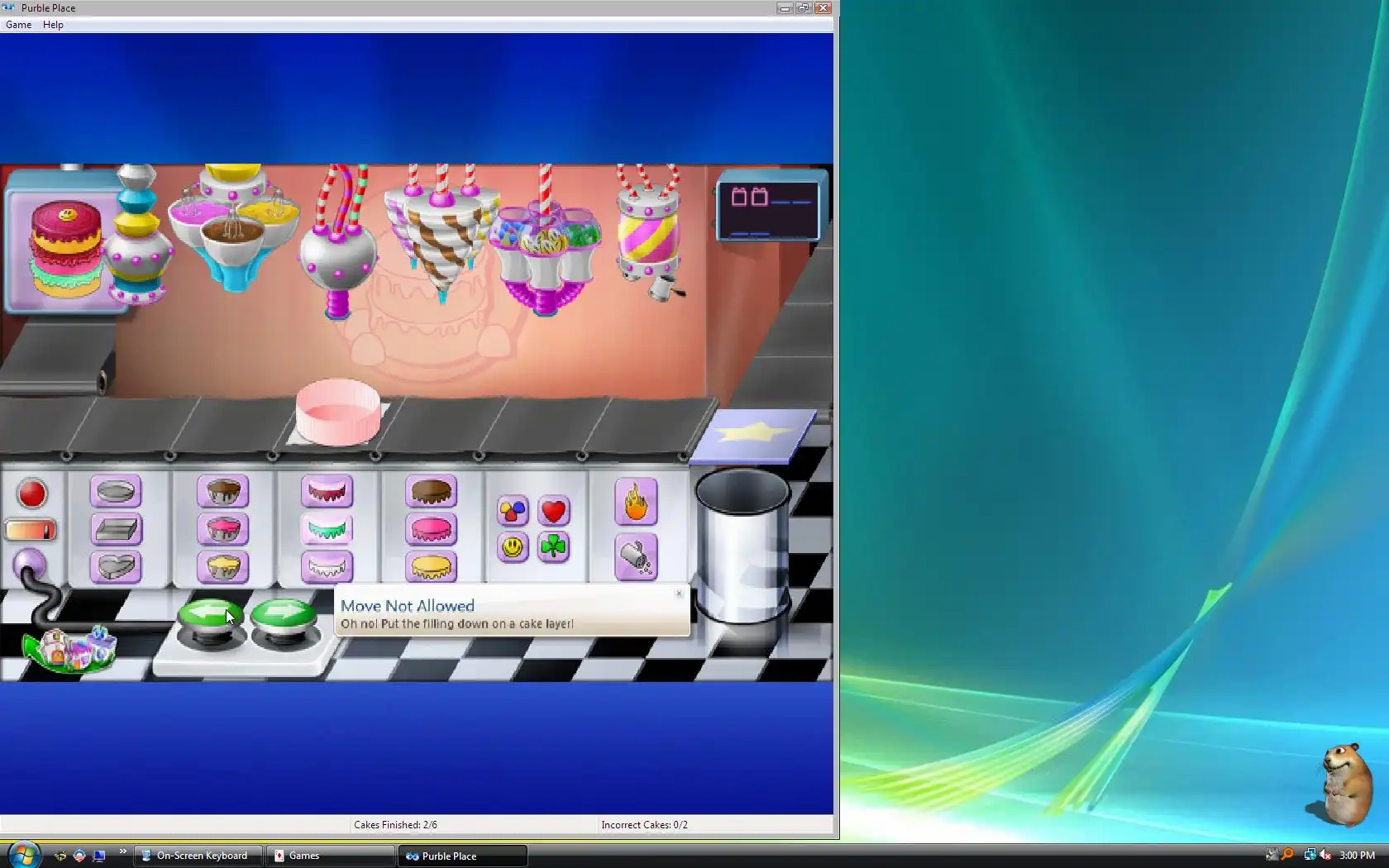
Task: Pick the green filling layer button
Action: pyautogui.click(x=327, y=529)
